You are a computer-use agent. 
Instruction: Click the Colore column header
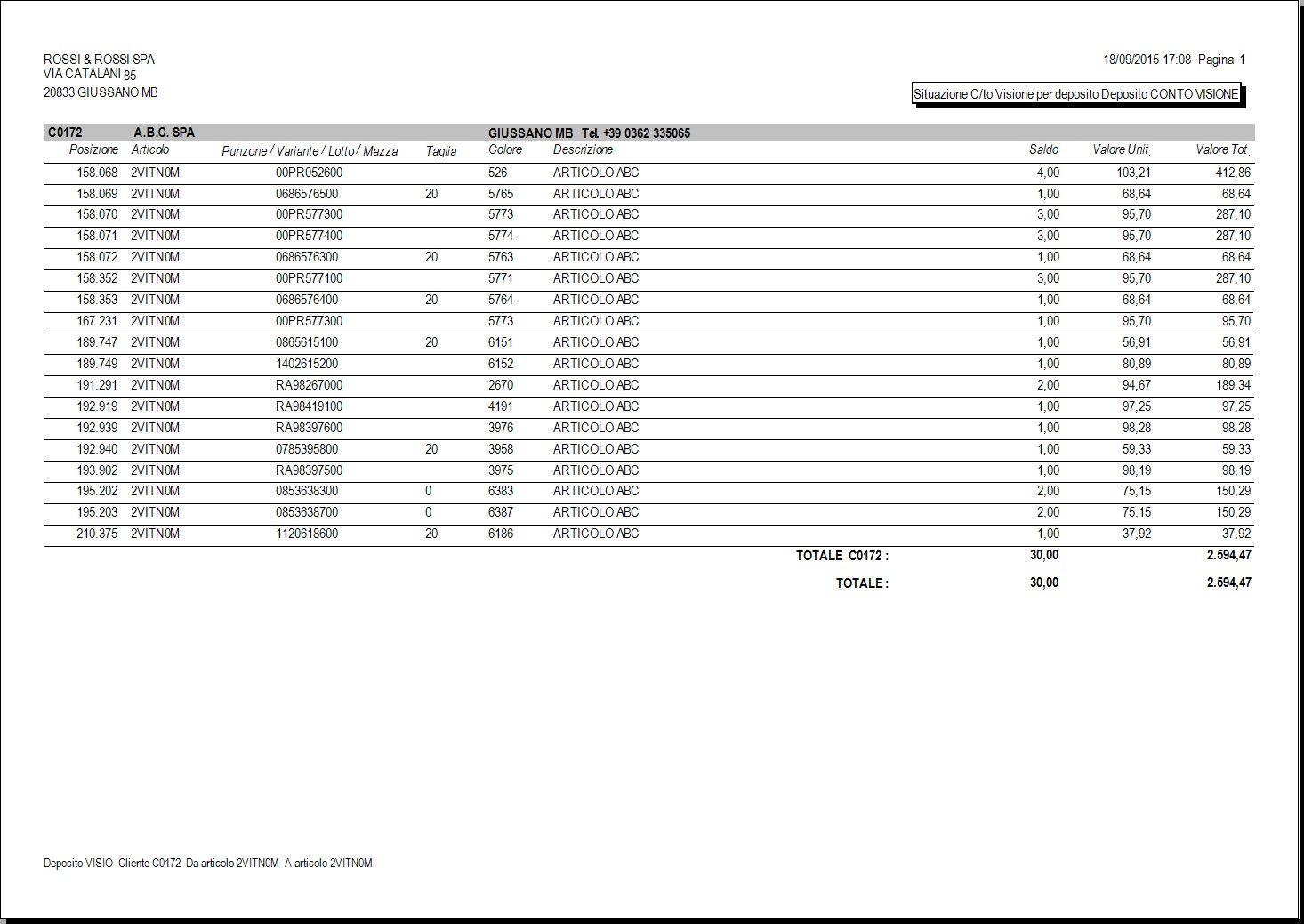[x=505, y=149]
